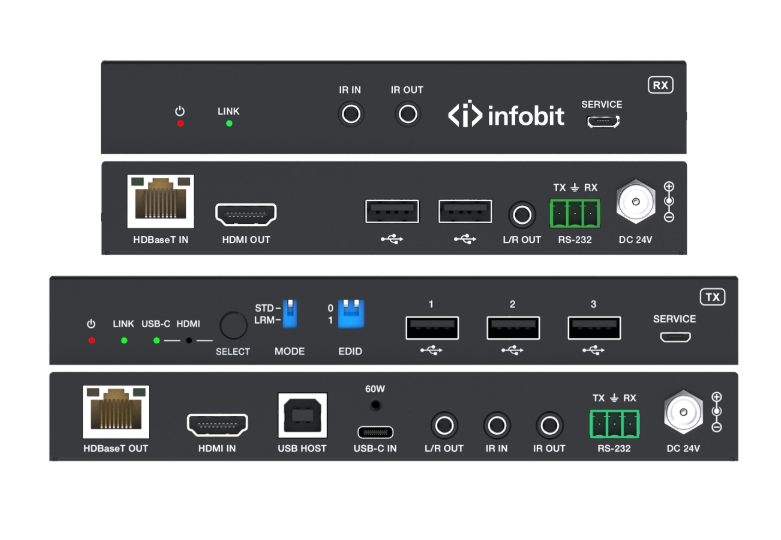Click the SERVICE micro-USB port on receiver

tap(602, 121)
